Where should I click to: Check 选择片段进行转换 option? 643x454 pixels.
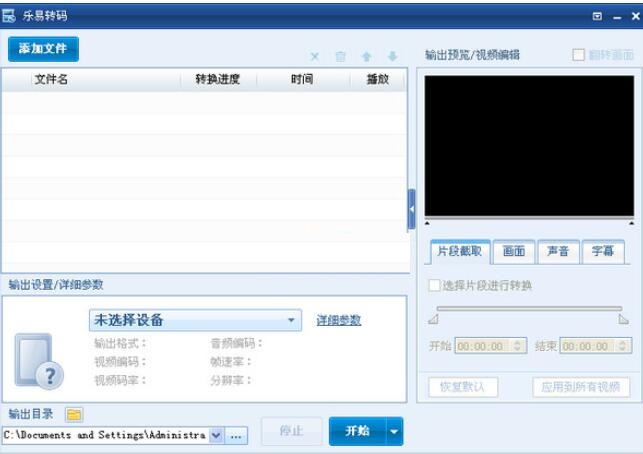click(434, 285)
